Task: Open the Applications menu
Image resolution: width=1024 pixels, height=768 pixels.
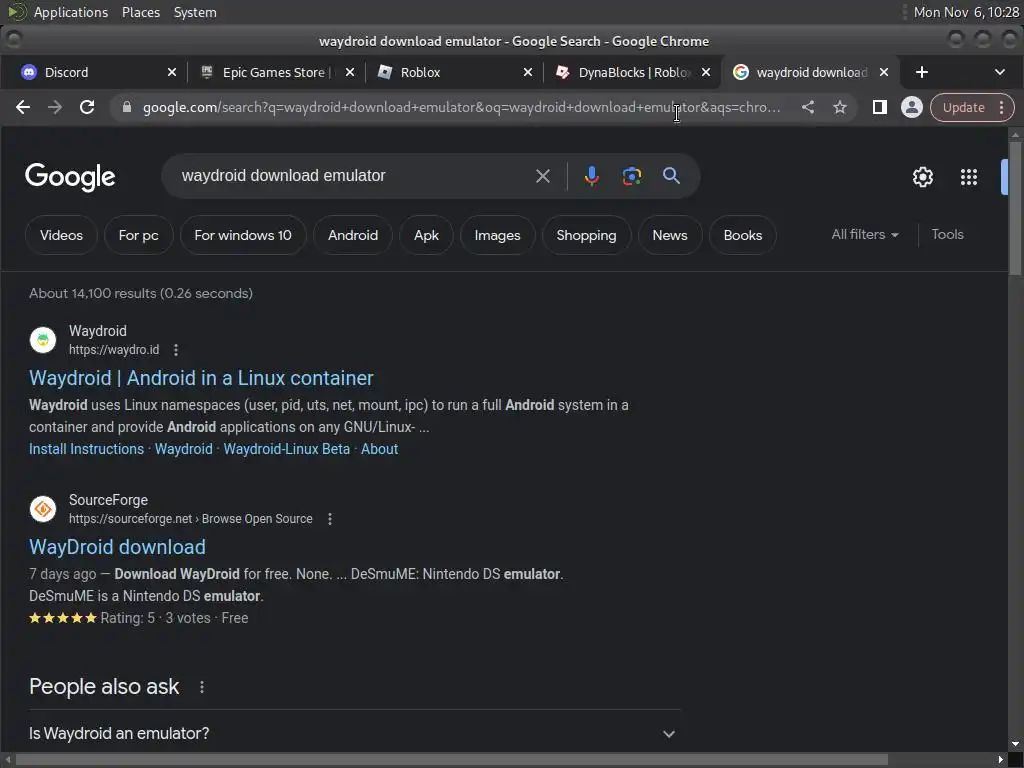Action: coord(71,12)
